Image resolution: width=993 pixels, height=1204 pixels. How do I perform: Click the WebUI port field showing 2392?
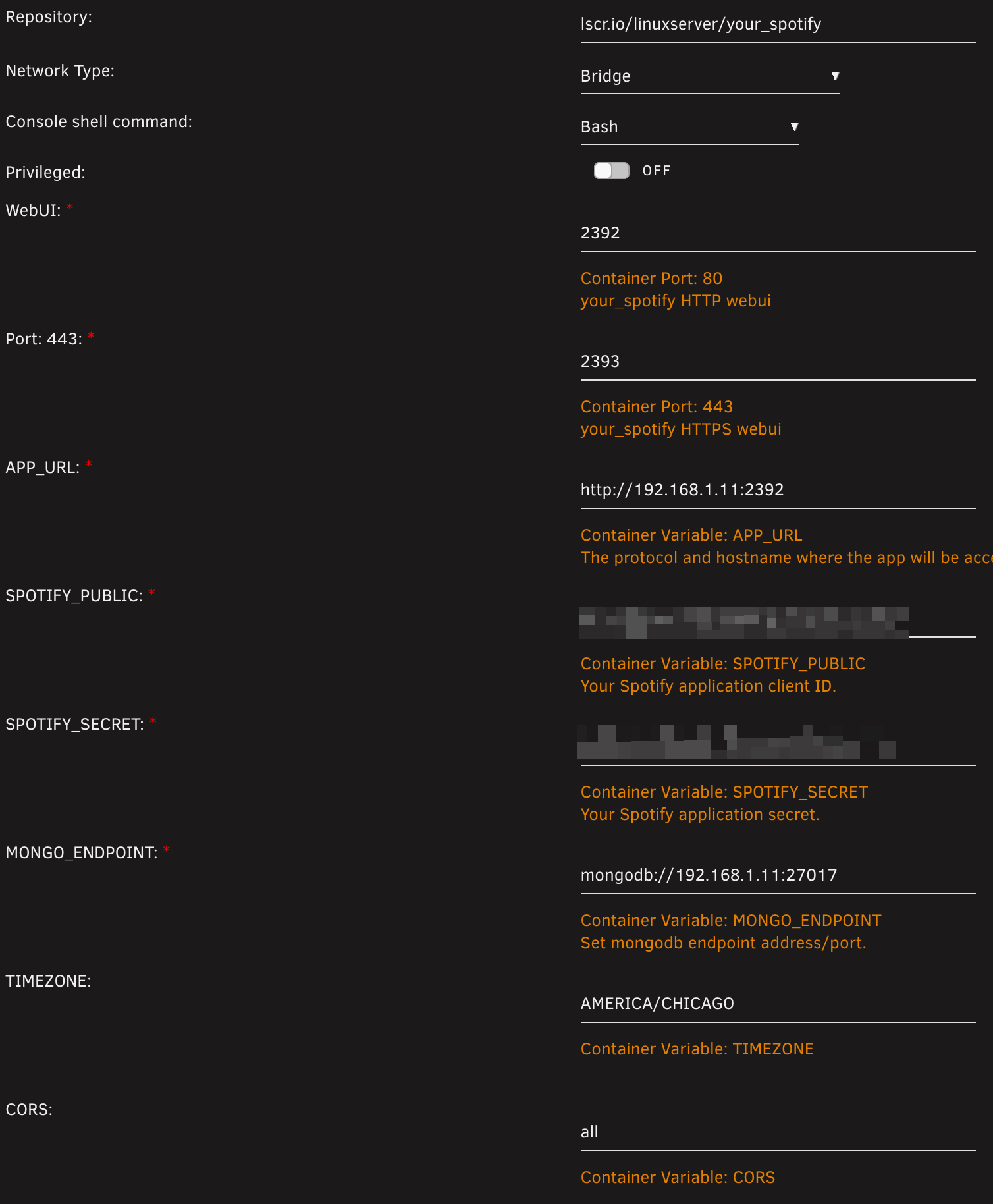(x=778, y=233)
